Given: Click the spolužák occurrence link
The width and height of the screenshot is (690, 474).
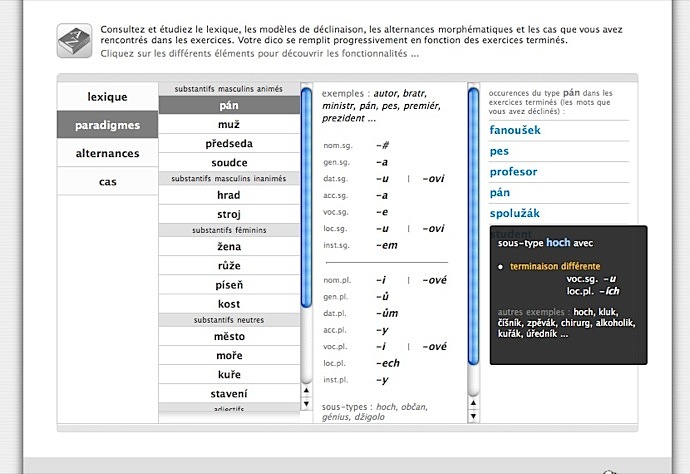Looking at the screenshot, I should (x=514, y=213).
